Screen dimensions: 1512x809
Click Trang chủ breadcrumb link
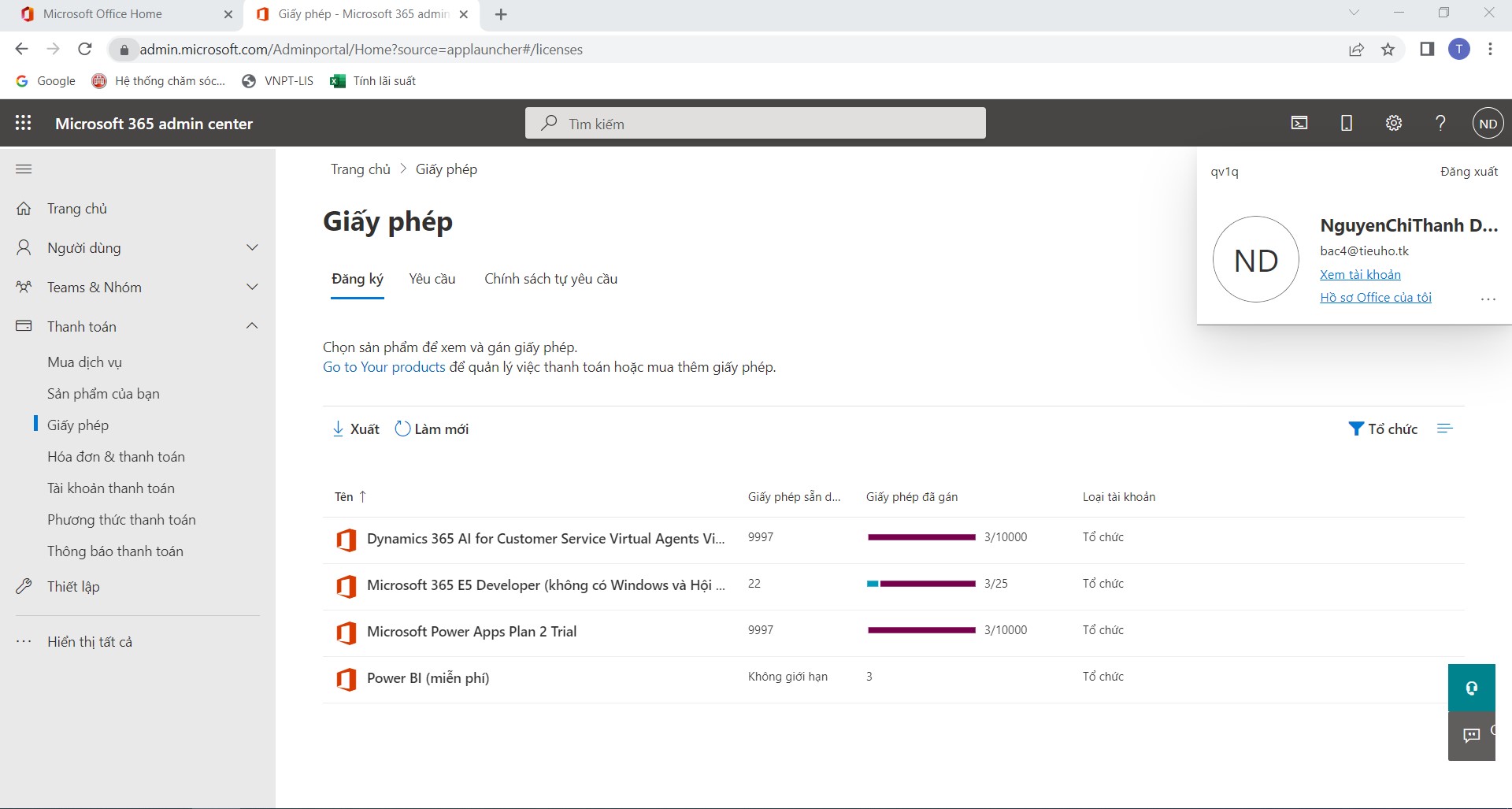(x=360, y=169)
